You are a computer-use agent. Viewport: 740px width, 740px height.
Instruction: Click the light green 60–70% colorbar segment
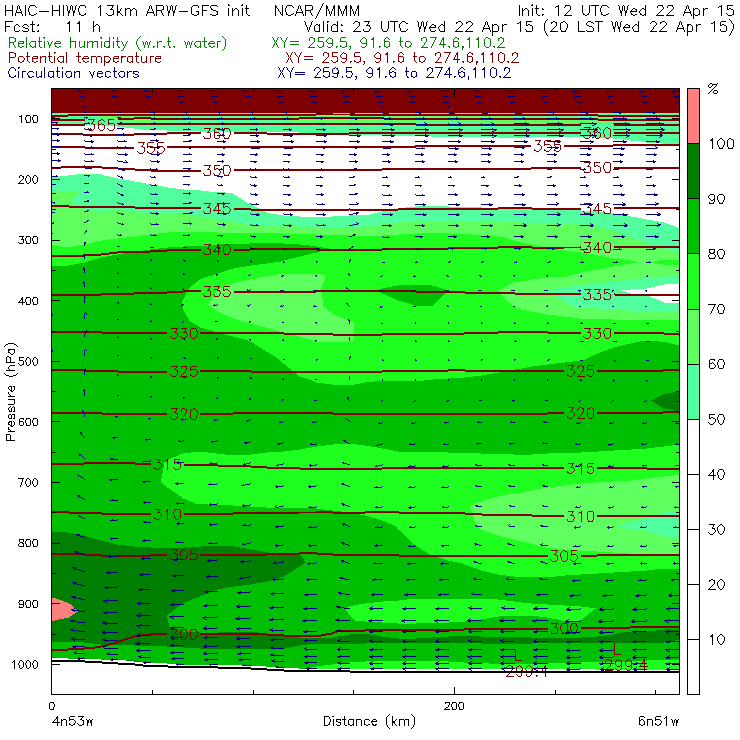tap(693, 336)
